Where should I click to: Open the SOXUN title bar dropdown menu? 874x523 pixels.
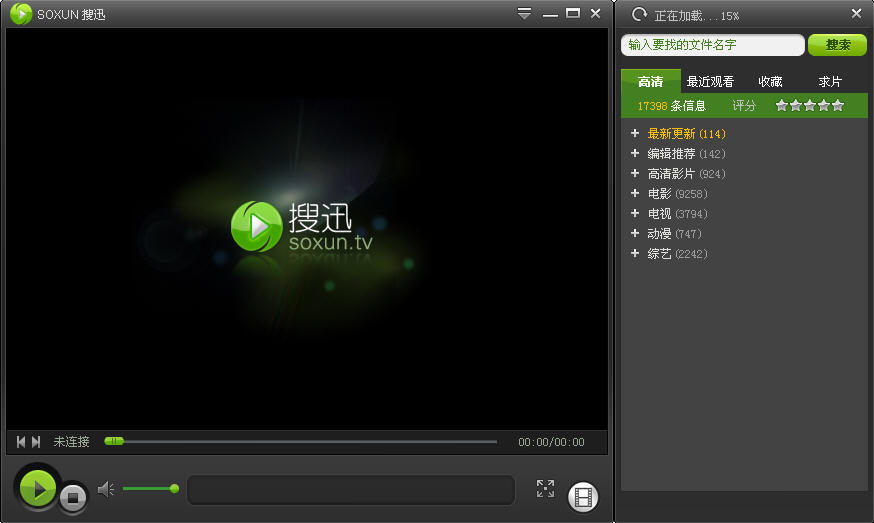(x=524, y=13)
